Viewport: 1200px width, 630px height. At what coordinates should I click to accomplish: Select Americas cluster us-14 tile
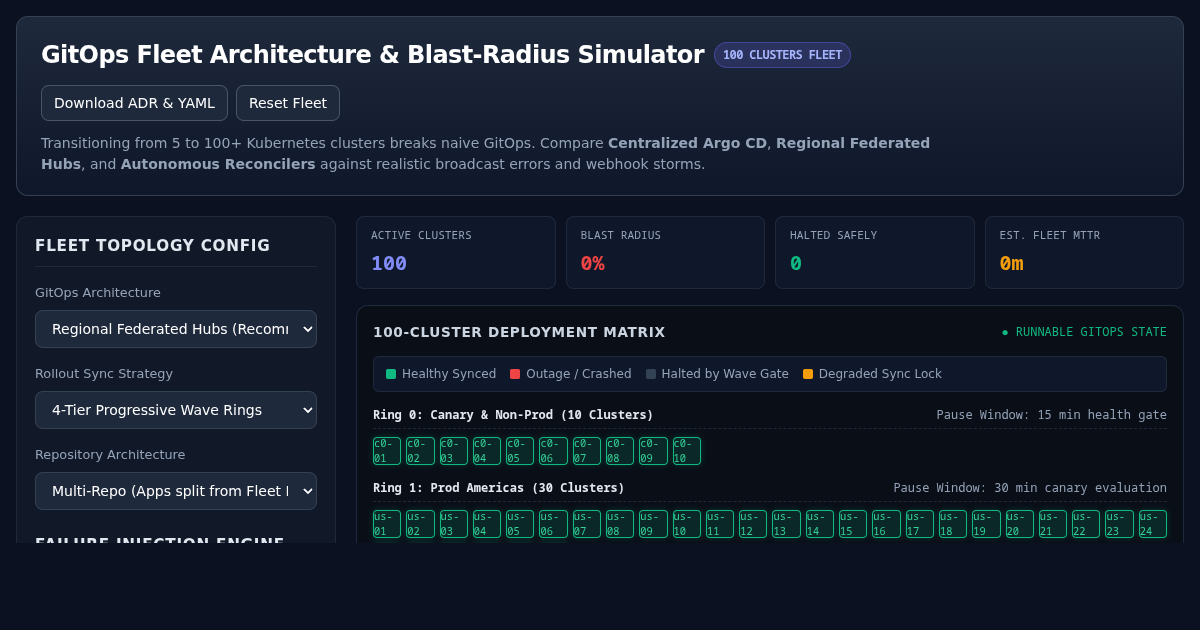pyautogui.click(x=820, y=524)
